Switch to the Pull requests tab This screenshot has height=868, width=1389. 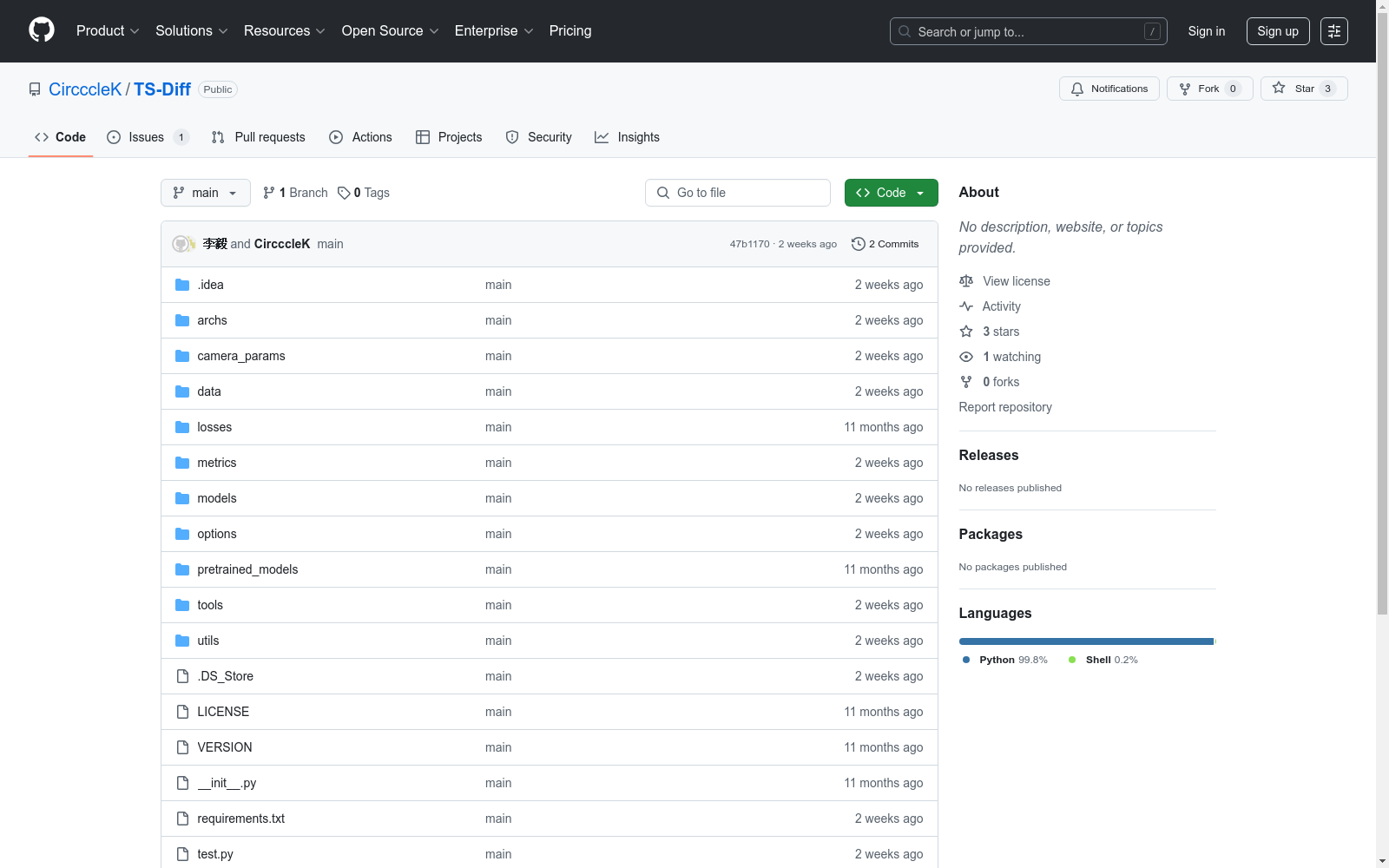[x=259, y=137]
